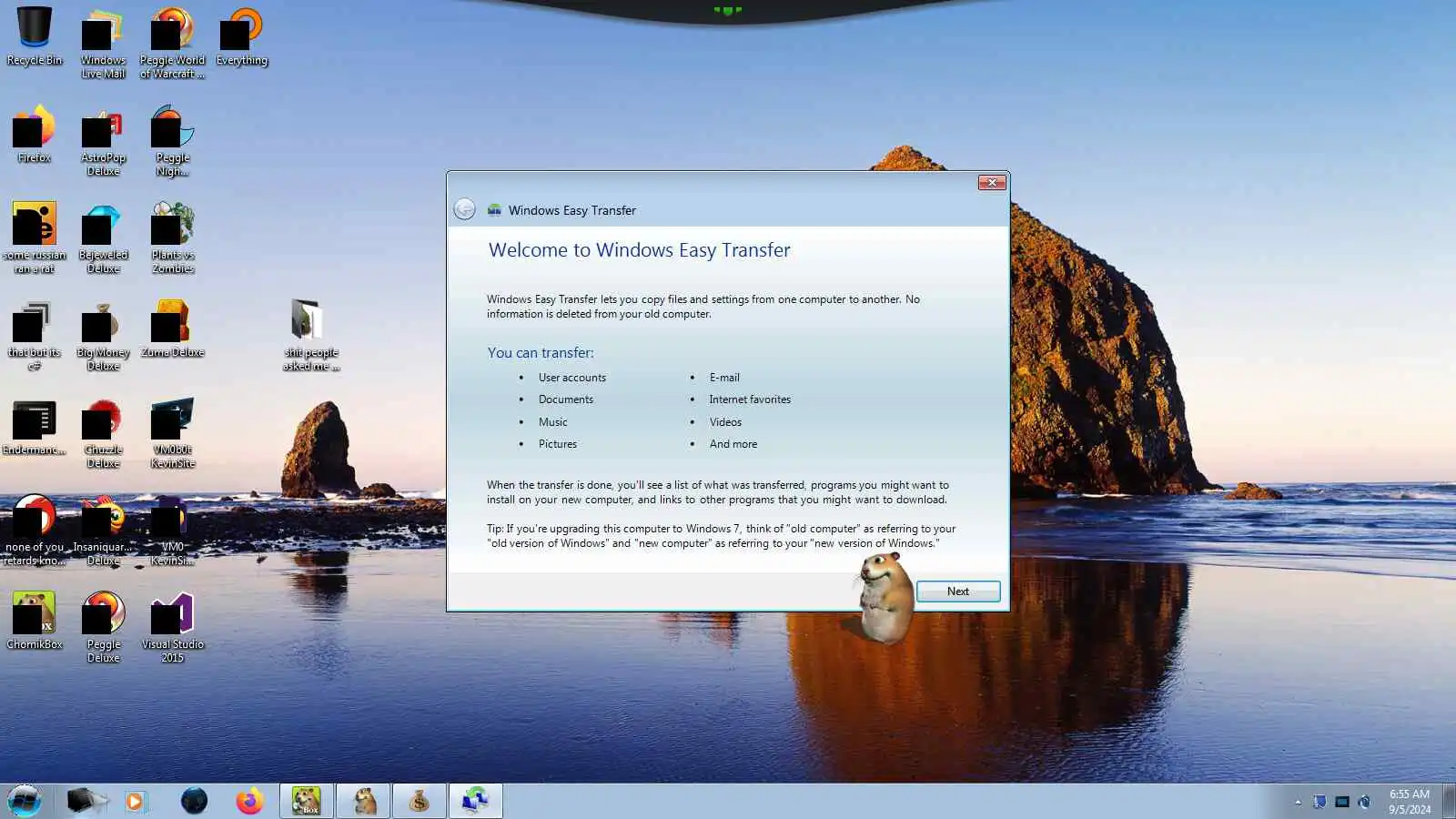Click 'Documents' list item
Screen dimensions: 1456x819
click(566, 399)
